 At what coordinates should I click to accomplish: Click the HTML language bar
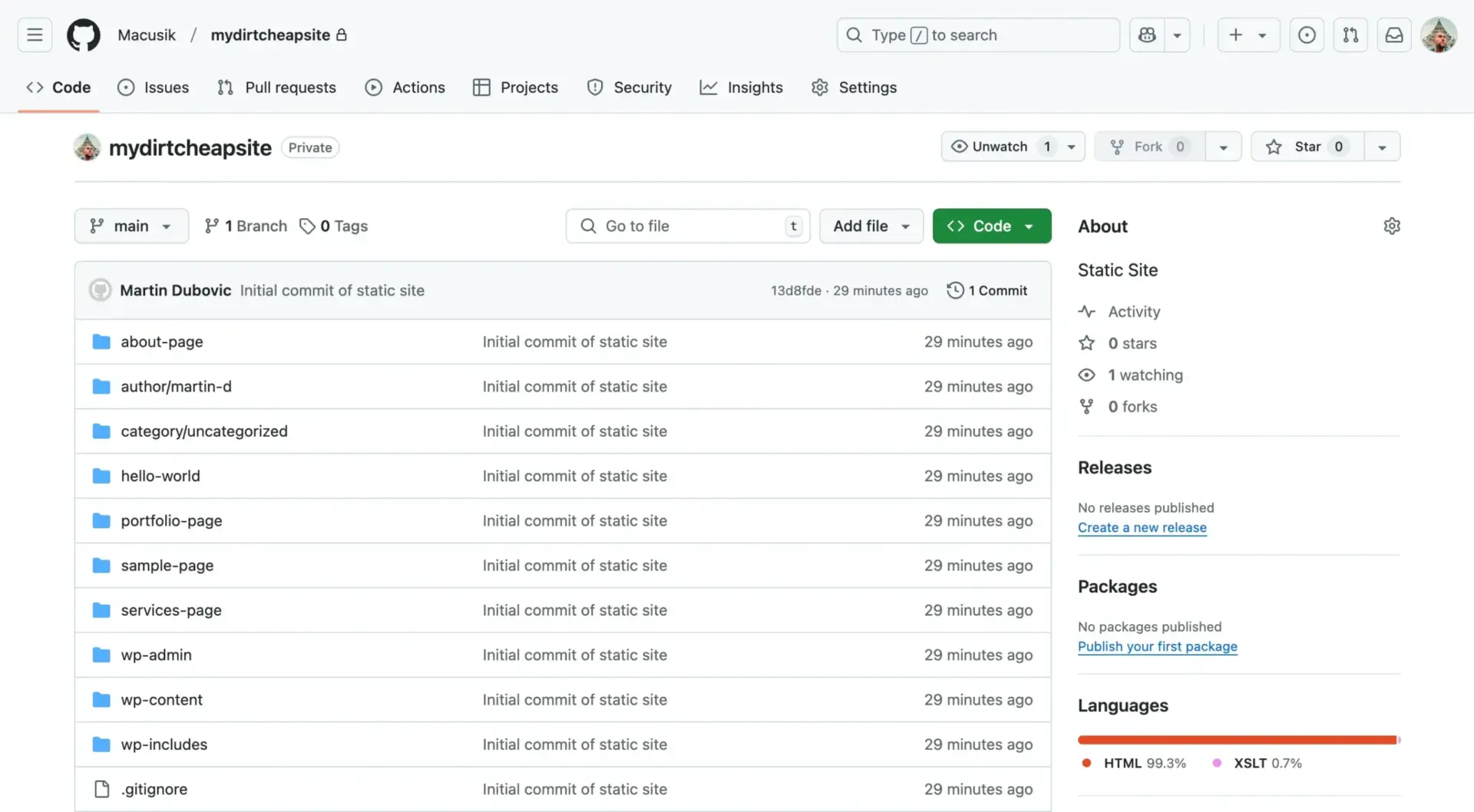(x=1236, y=740)
